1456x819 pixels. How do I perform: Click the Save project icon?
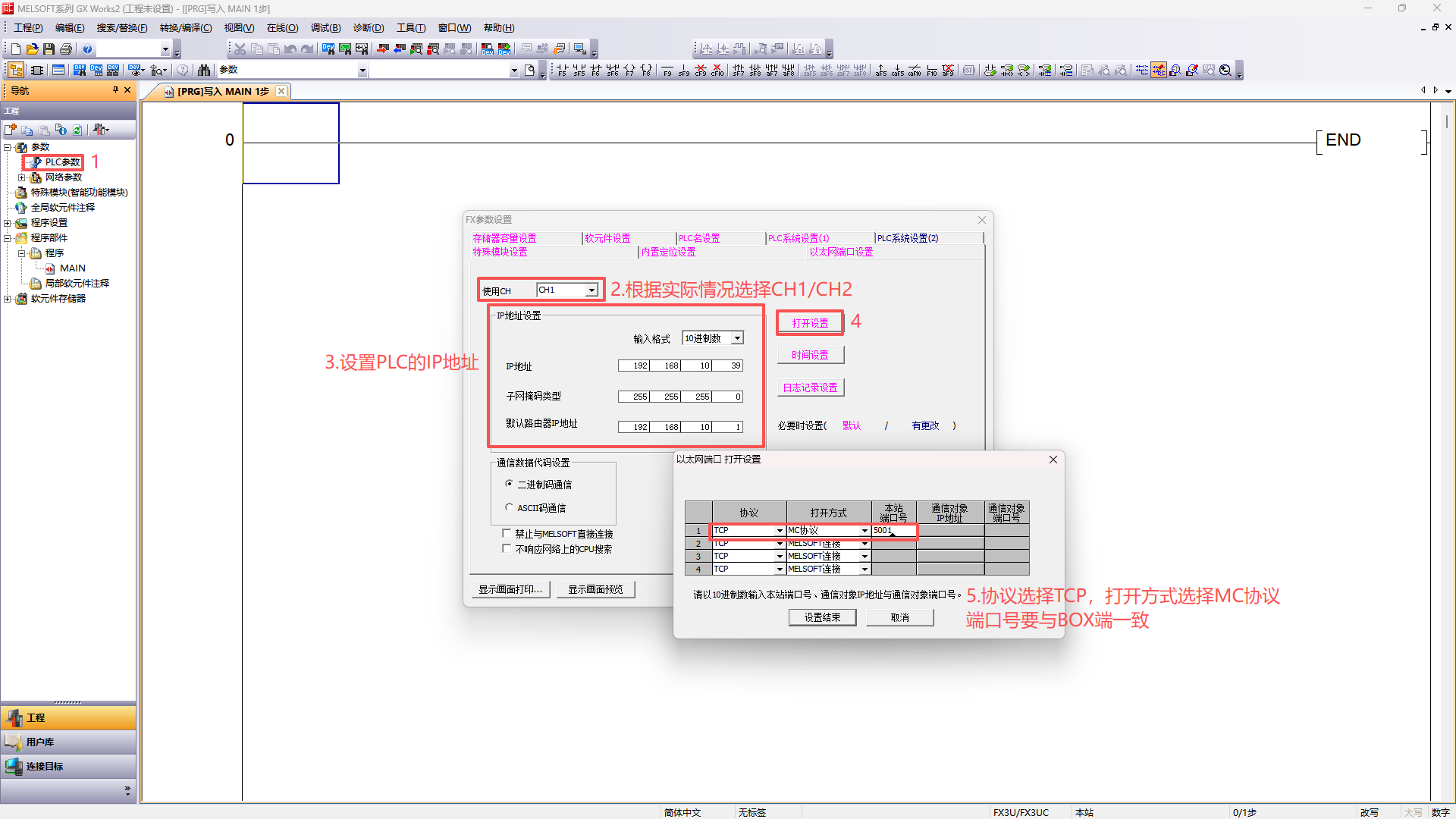coord(49,49)
